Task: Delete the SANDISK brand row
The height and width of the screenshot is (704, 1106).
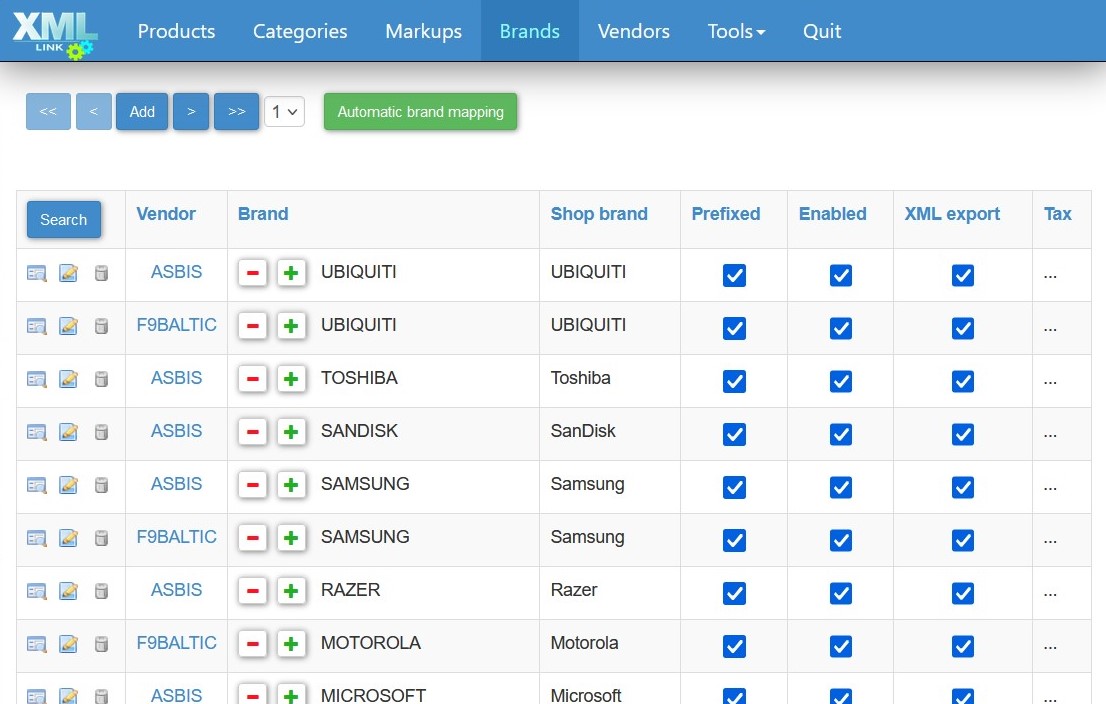Action: pyautogui.click(x=102, y=432)
